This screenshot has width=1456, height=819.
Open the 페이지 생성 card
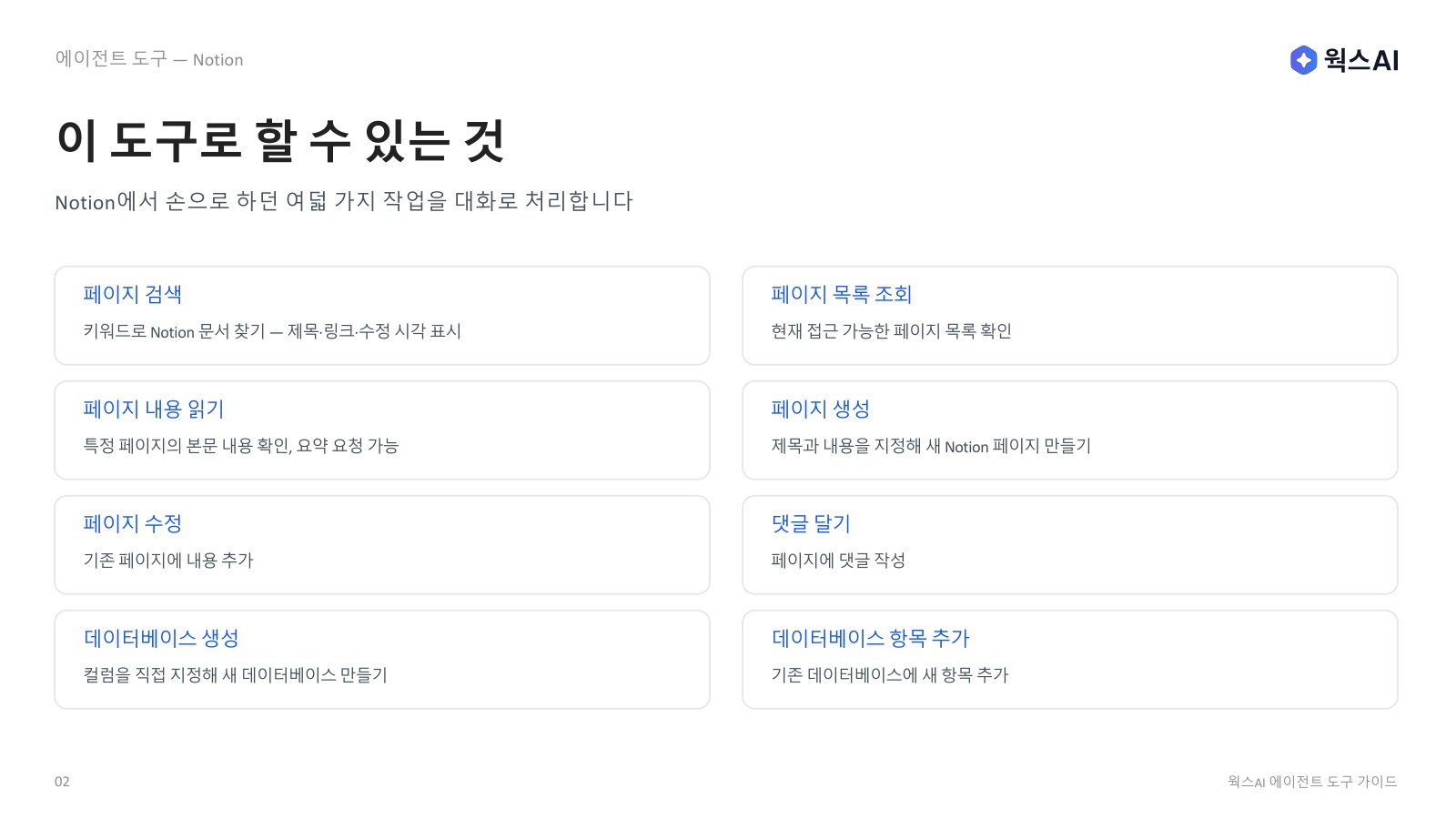click(x=1070, y=430)
